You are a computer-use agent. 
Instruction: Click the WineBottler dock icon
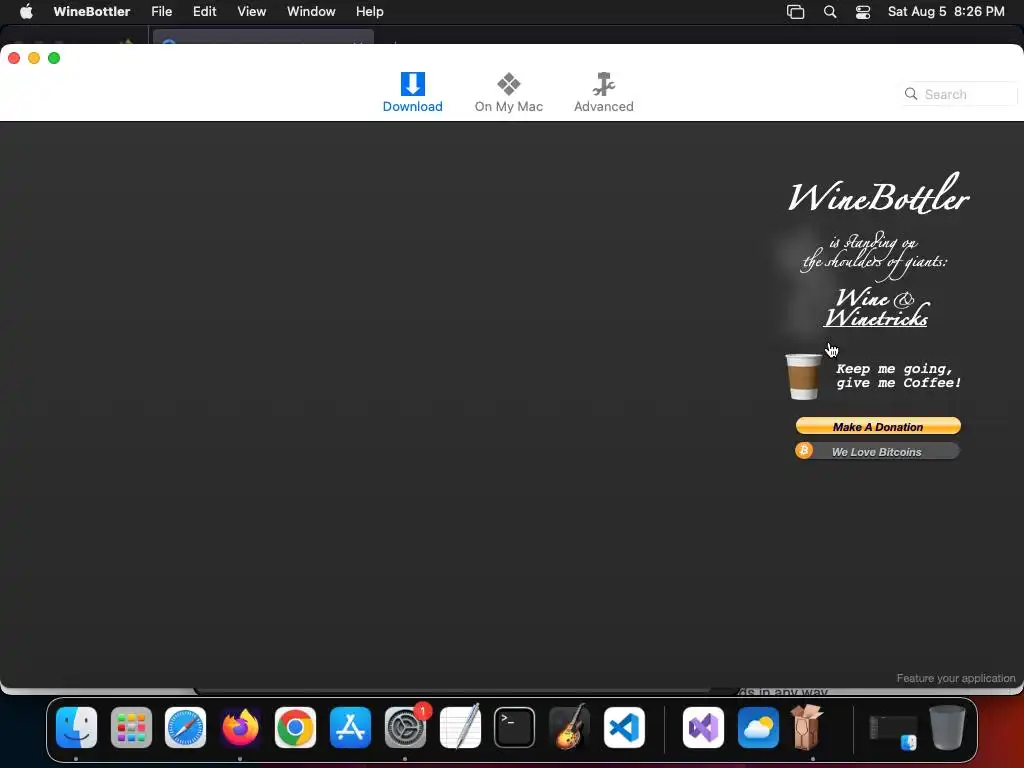807,726
